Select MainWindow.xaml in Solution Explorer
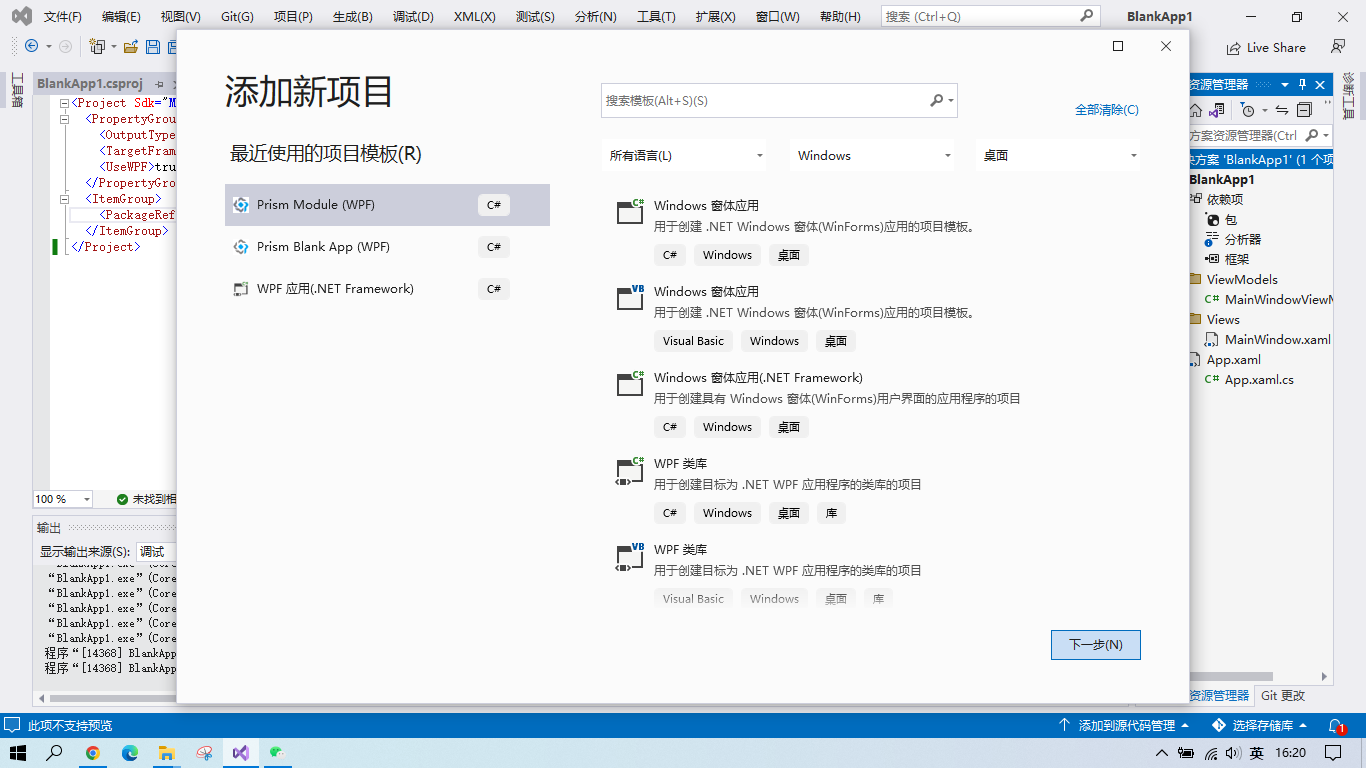The height and width of the screenshot is (768, 1366). point(1277,339)
